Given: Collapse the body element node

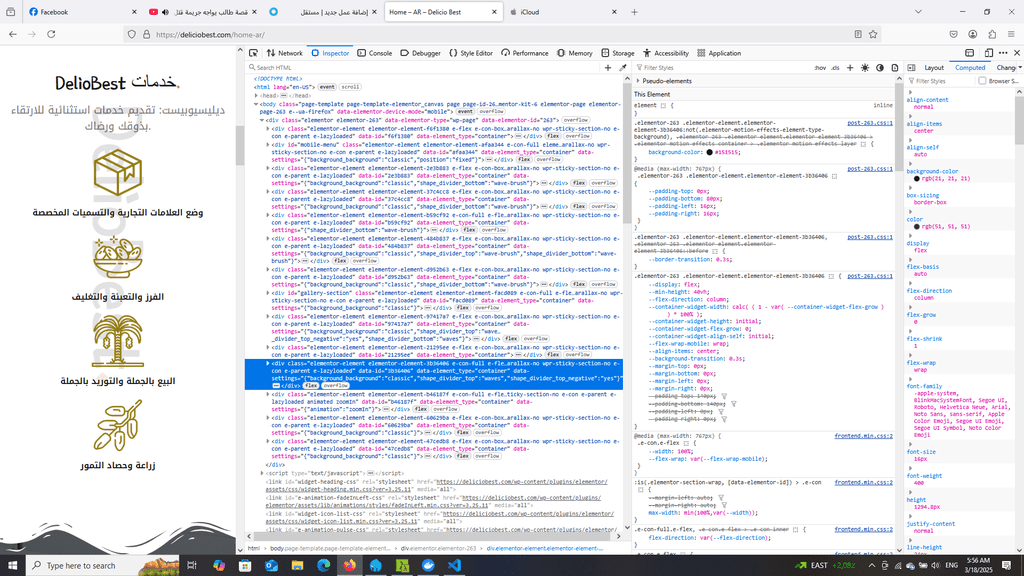Looking at the screenshot, I should tap(256, 104).
